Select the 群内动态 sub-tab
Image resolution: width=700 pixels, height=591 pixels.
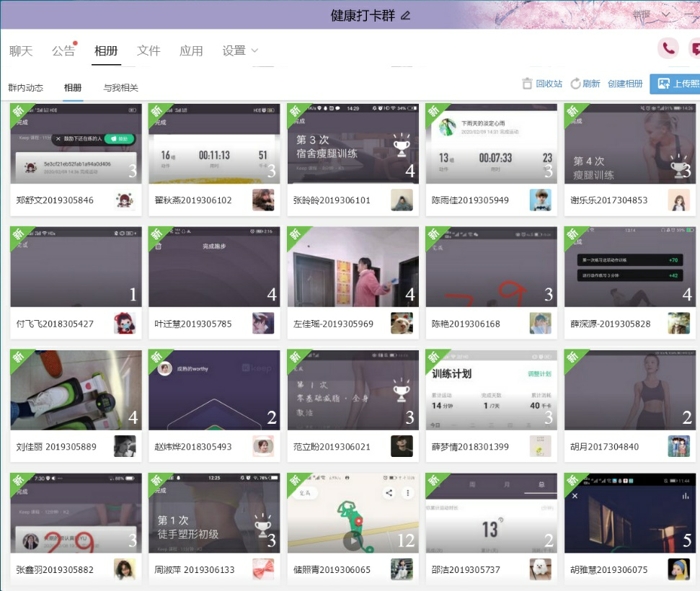(x=26, y=88)
